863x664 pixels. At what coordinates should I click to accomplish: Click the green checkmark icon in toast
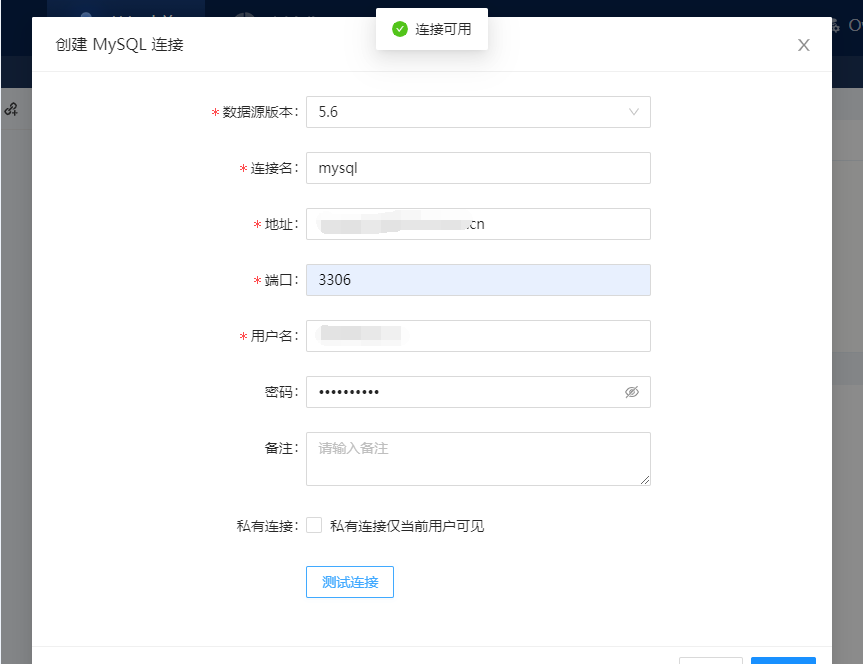[400, 29]
